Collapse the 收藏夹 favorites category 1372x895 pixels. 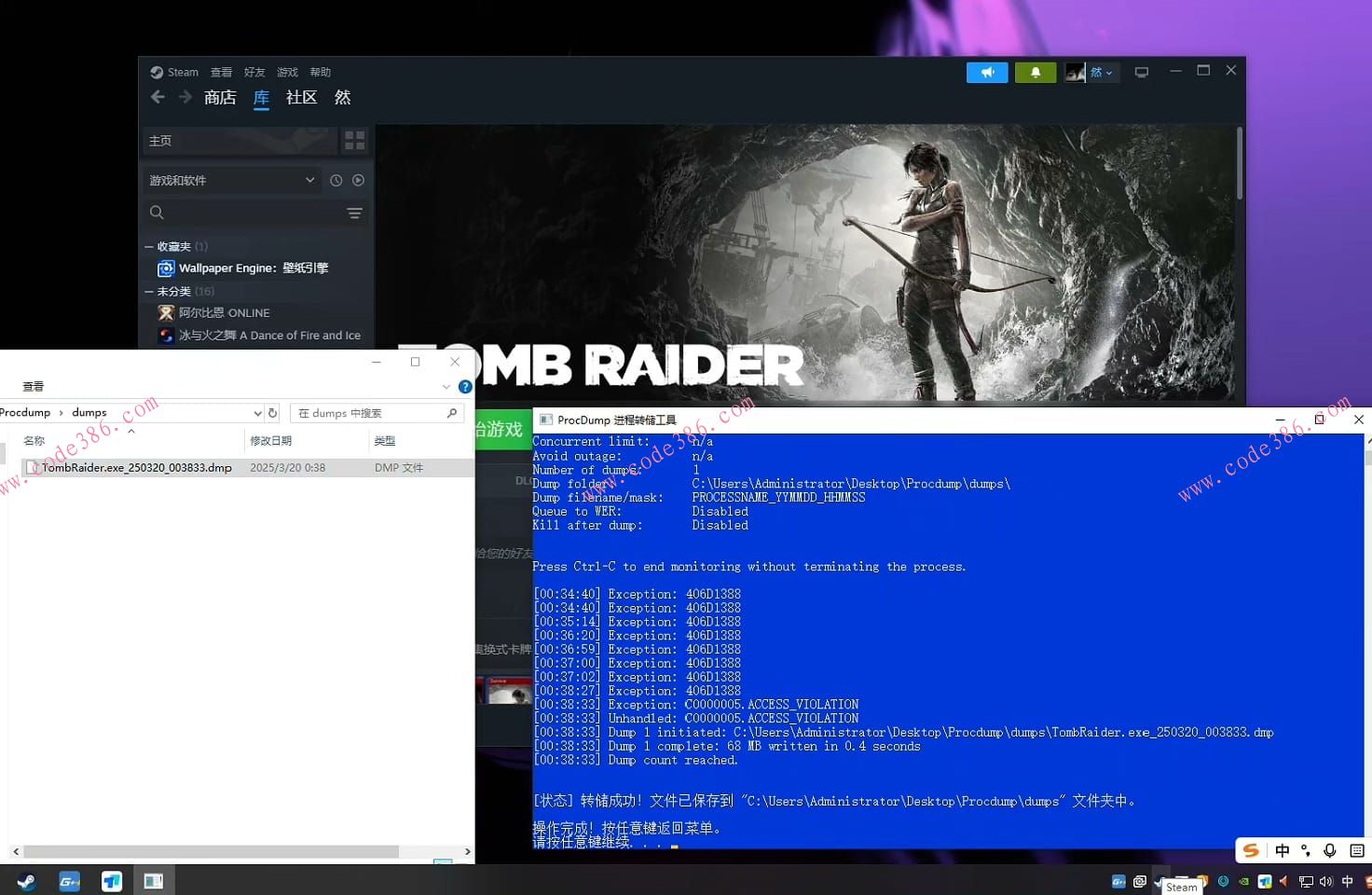(149, 247)
